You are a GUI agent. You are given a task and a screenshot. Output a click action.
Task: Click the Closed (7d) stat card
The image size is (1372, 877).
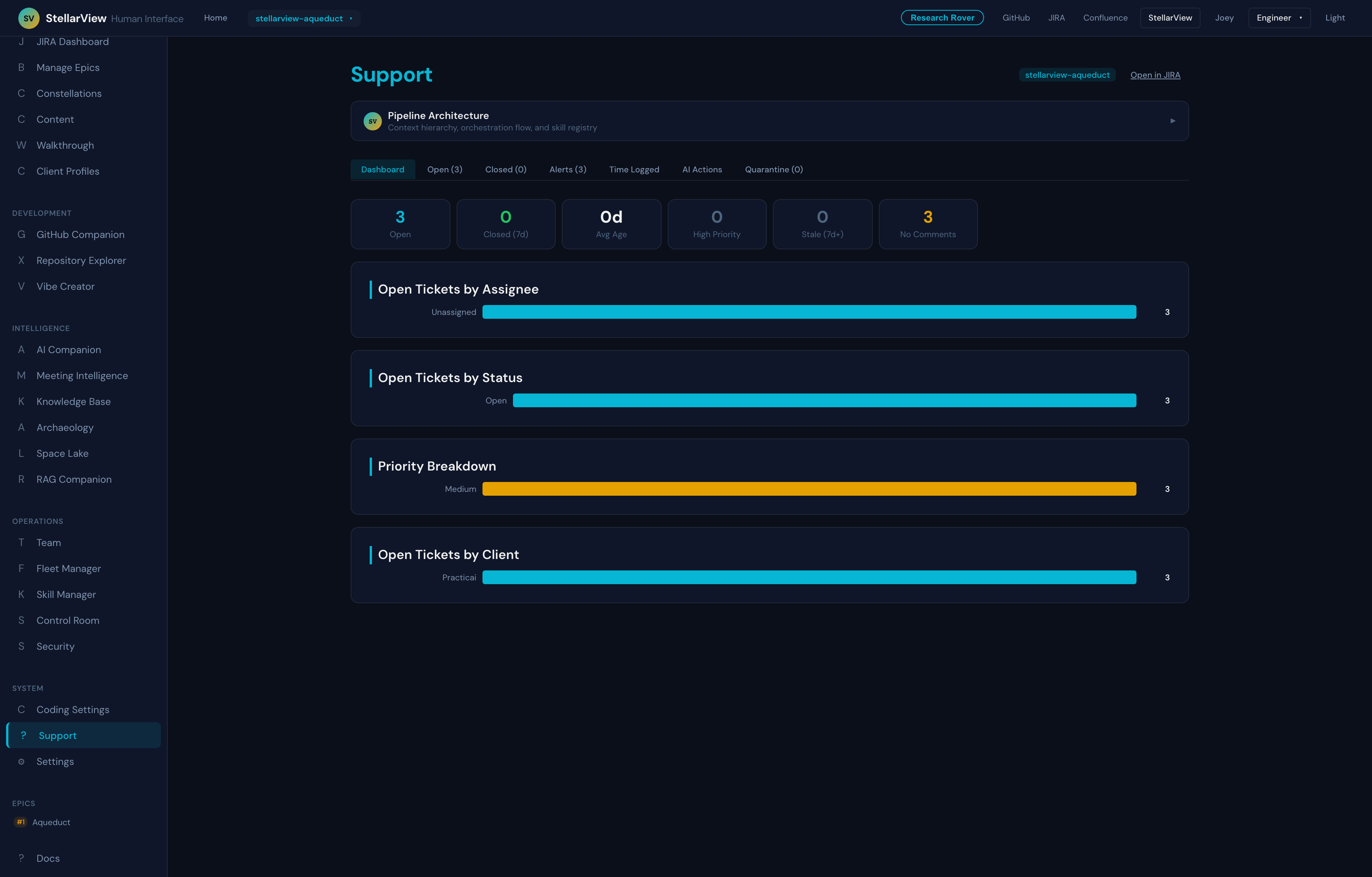coord(505,224)
